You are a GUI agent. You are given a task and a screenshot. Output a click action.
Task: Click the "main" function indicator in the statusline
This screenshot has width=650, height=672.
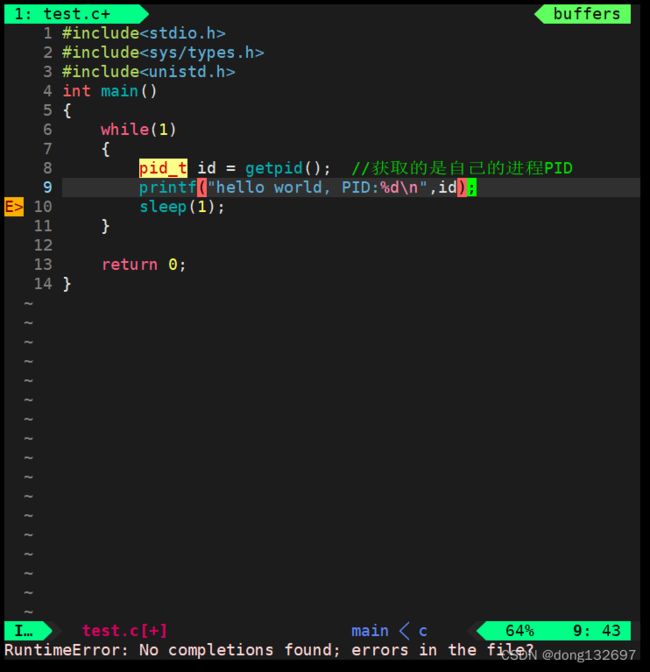(370, 631)
